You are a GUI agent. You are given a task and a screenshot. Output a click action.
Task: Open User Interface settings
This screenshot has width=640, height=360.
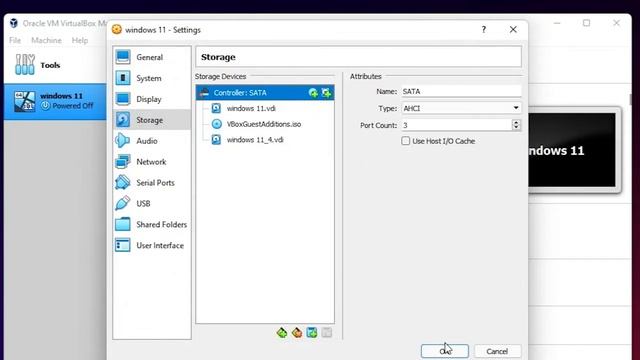pos(151,245)
